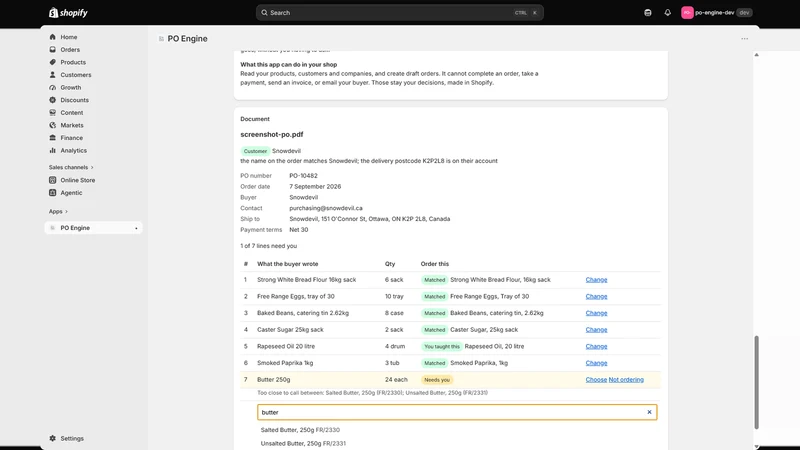Click PO number PO-10482
This screenshot has width=800, height=450.
303,176
